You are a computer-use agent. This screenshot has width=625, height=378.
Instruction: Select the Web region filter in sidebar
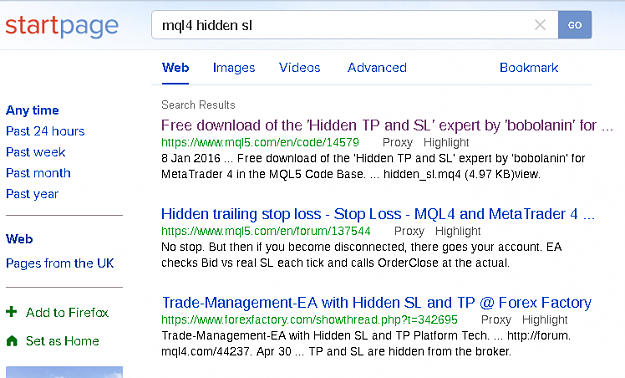coord(19,239)
